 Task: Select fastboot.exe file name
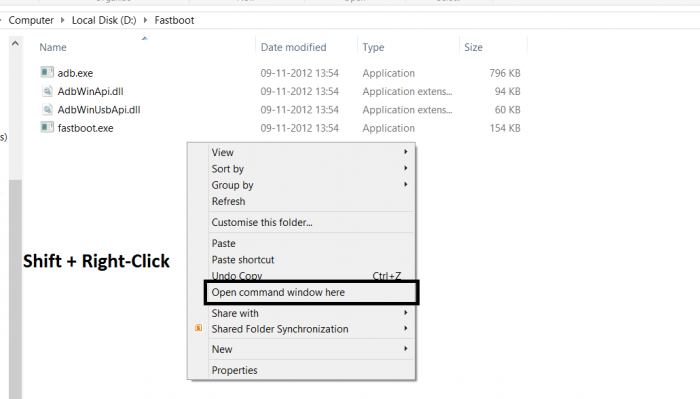(x=85, y=128)
